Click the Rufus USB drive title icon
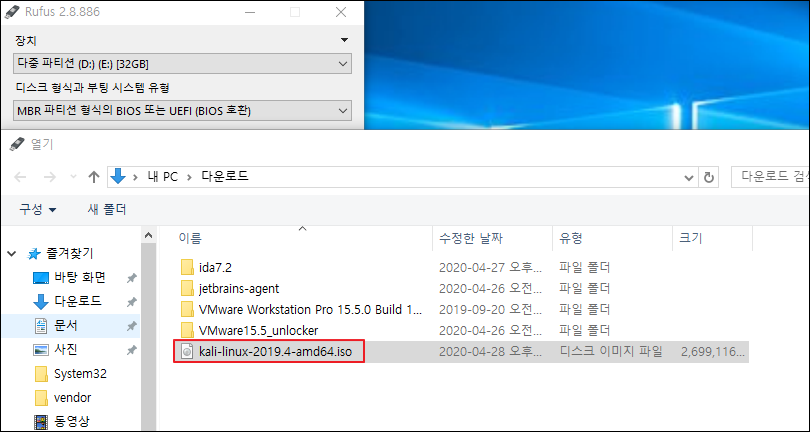 pos(13,12)
